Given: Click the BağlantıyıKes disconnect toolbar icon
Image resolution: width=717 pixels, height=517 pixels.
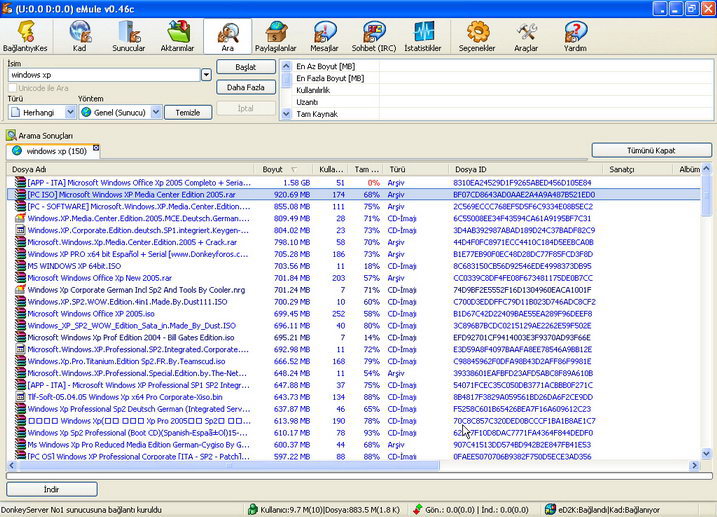Looking at the screenshot, I should [25, 32].
